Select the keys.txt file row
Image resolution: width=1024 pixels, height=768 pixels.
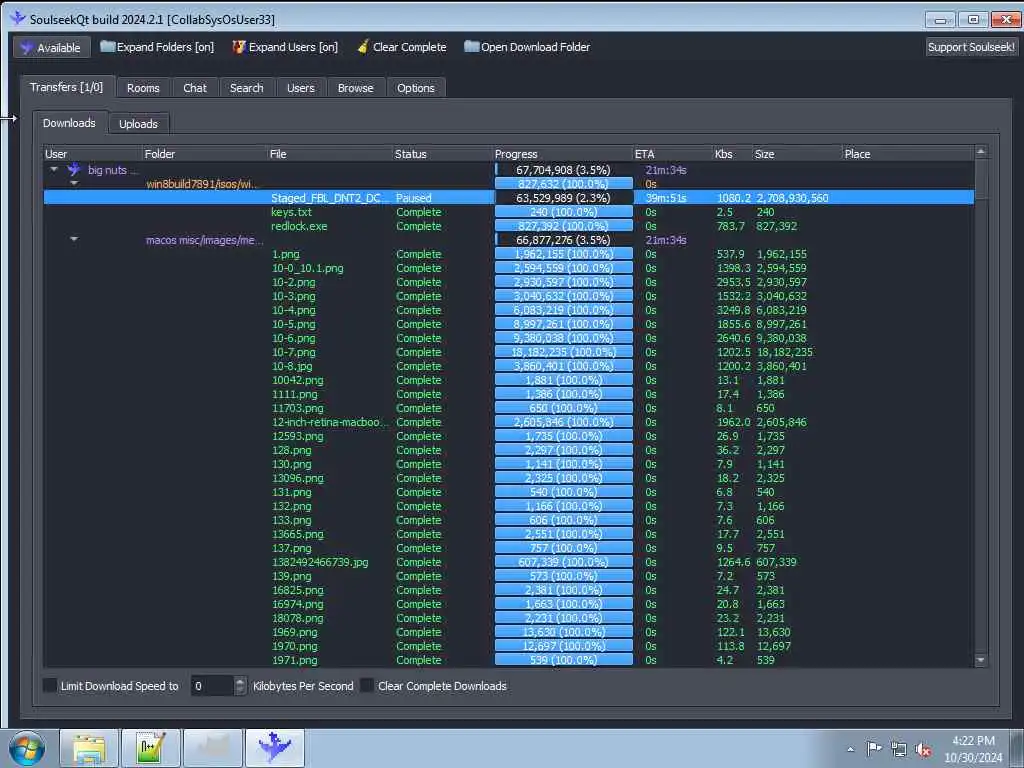(x=508, y=212)
